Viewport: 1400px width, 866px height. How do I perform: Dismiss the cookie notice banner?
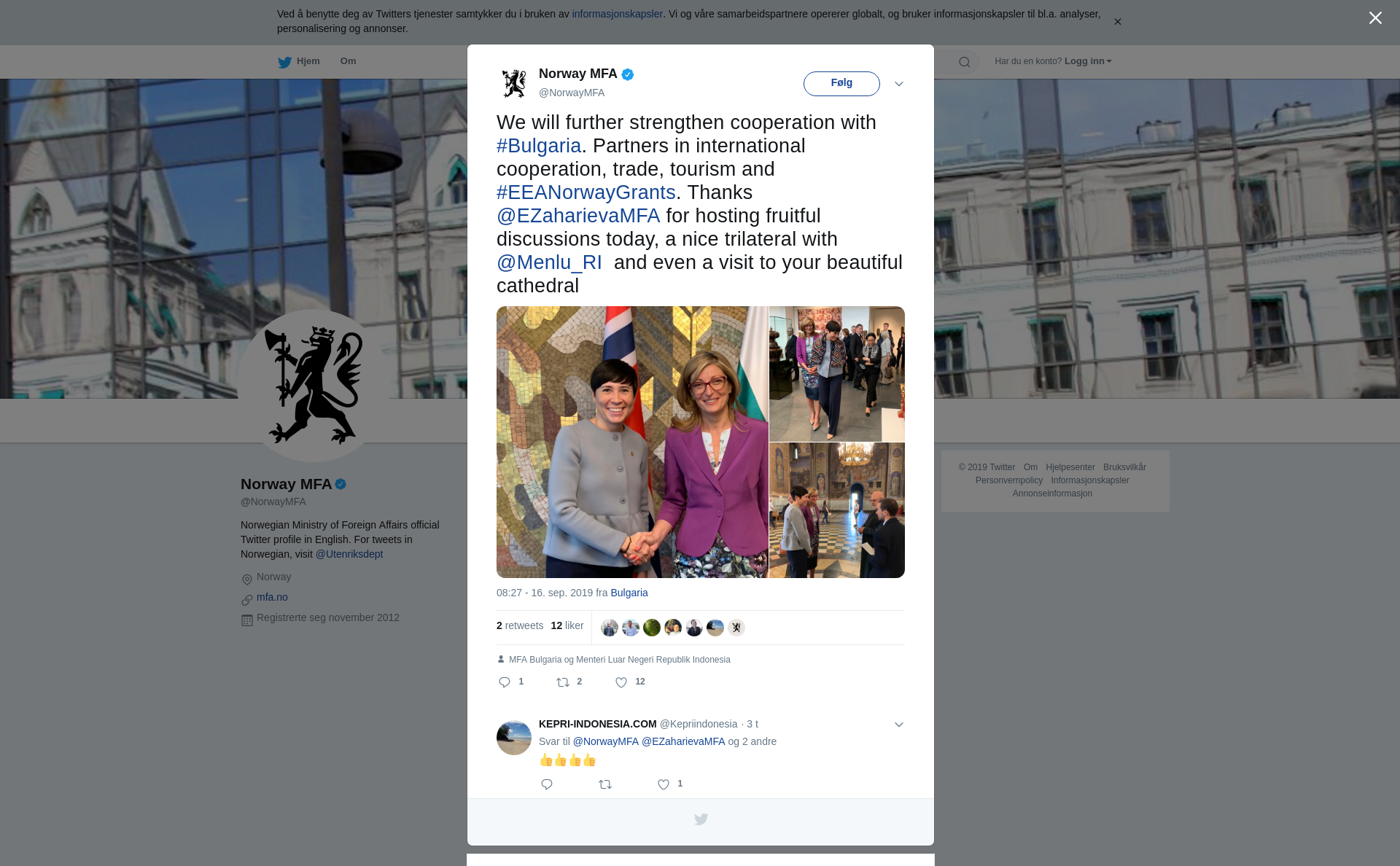(1117, 22)
